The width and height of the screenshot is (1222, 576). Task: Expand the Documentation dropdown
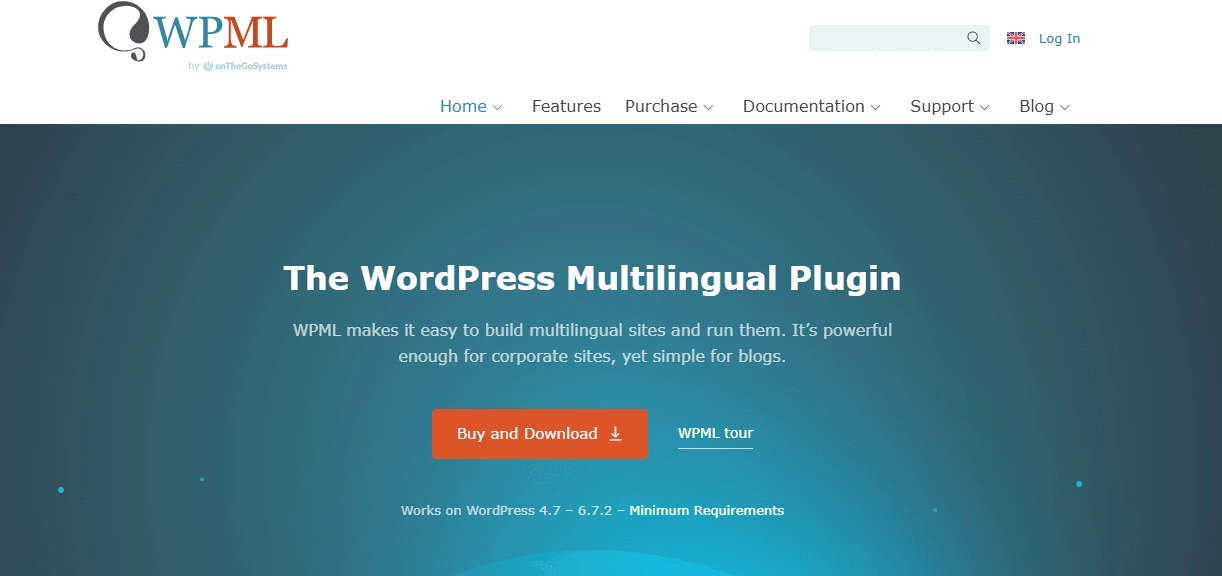tap(878, 107)
